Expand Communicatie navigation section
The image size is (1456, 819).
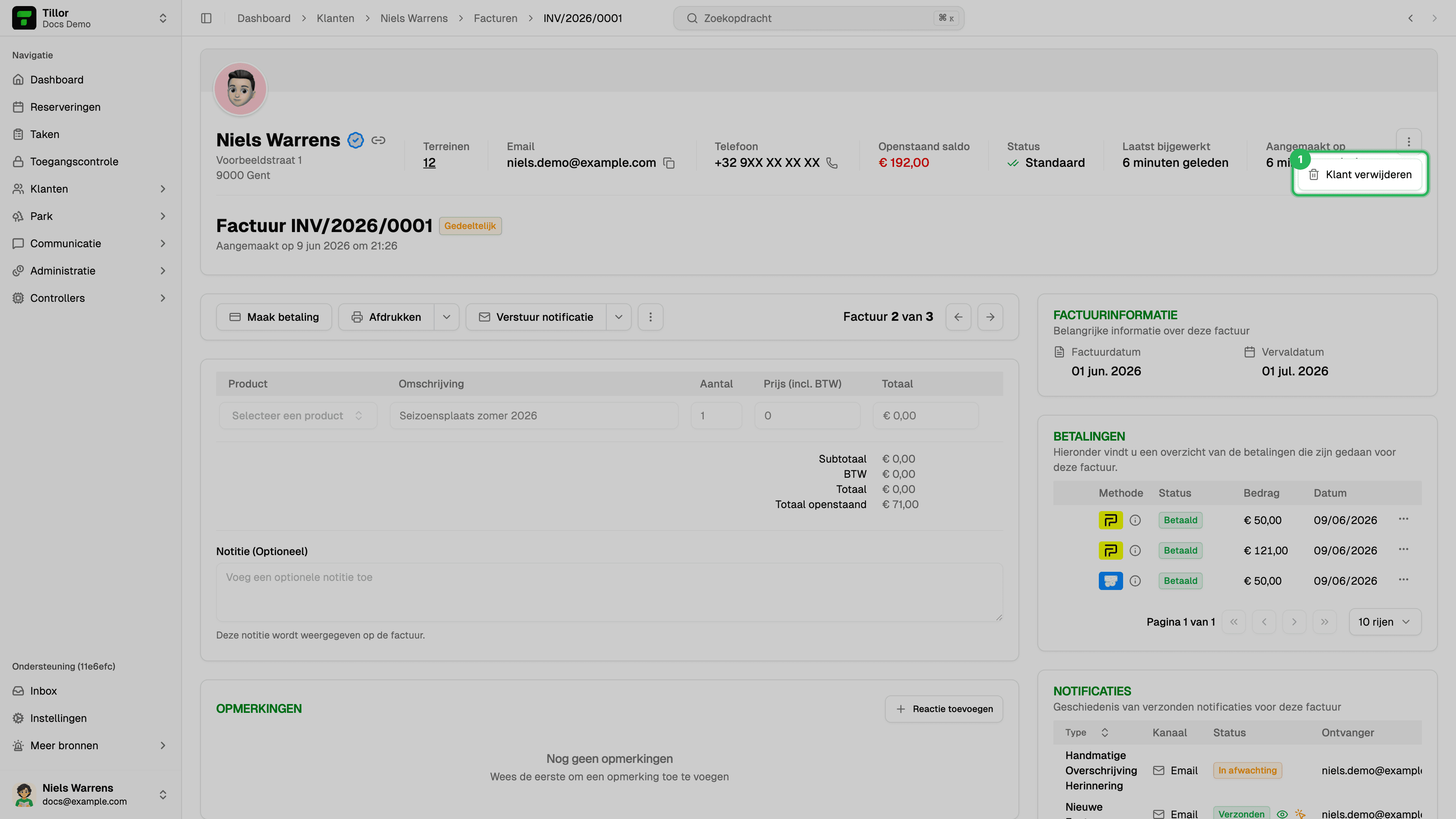91,243
